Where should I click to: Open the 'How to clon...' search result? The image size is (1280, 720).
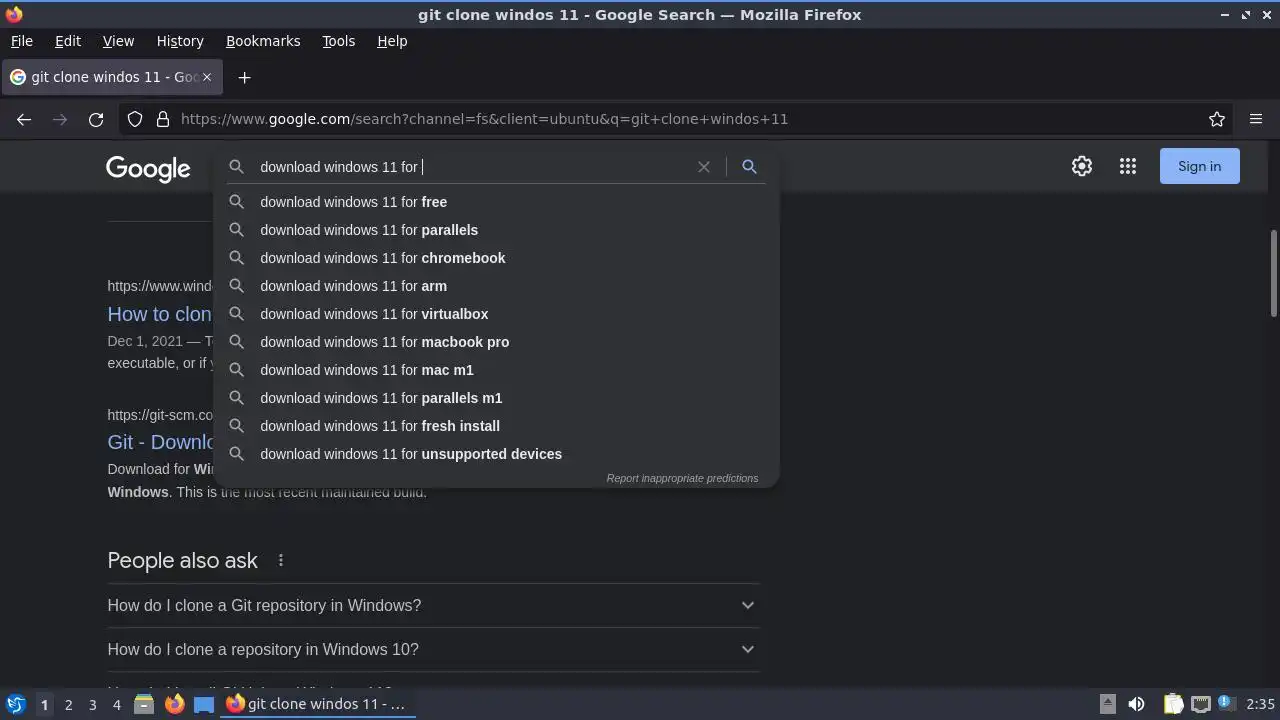[x=160, y=314]
